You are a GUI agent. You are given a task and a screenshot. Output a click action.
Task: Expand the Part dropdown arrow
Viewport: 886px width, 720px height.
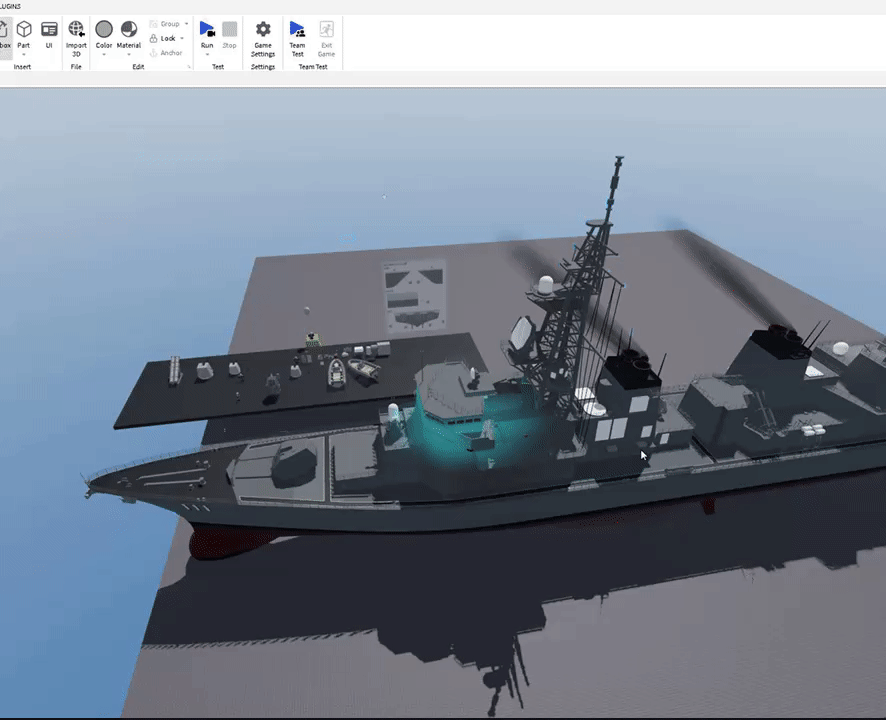pos(23,55)
